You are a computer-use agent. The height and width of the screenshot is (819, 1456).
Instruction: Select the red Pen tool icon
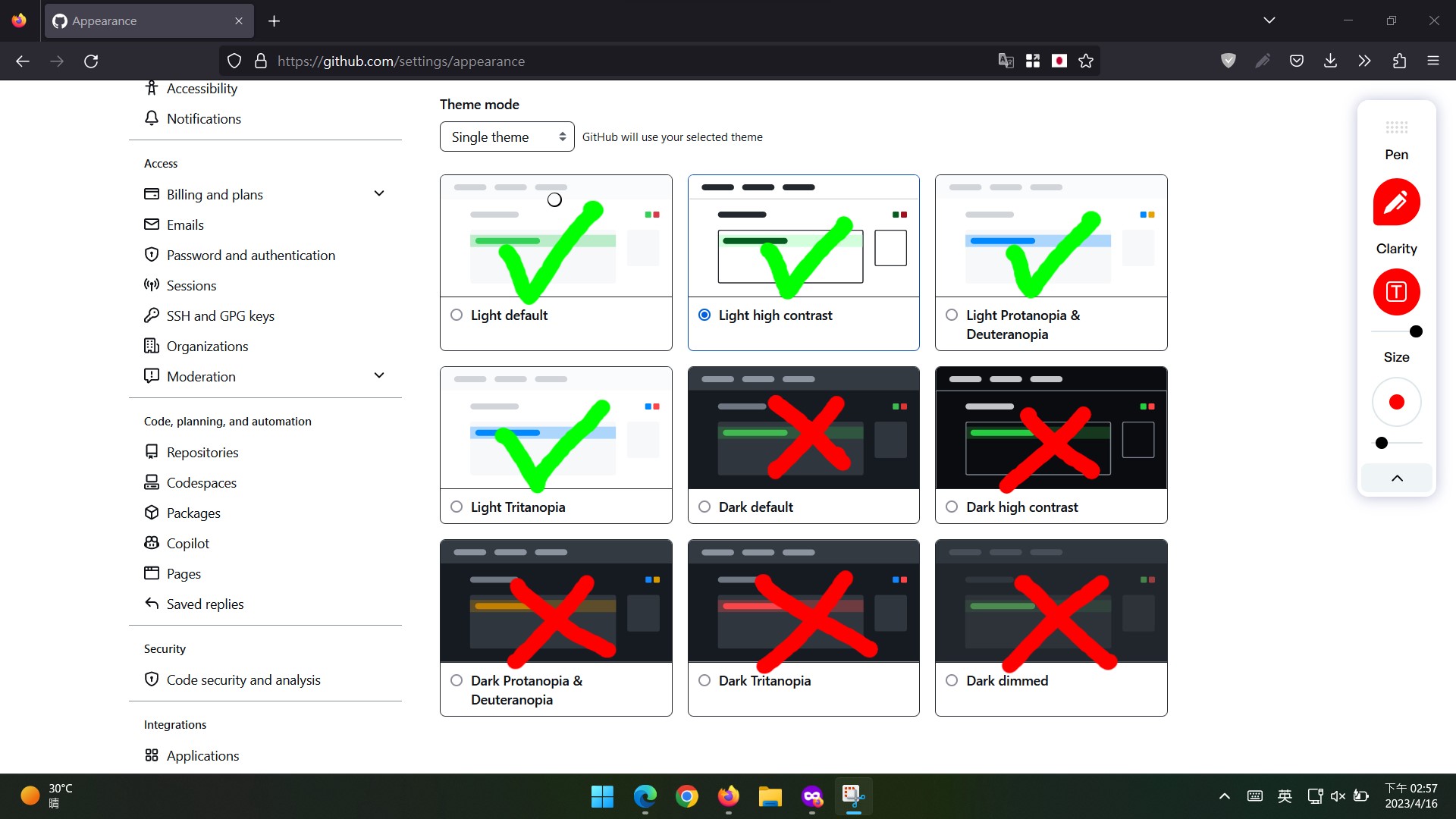click(x=1396, y=202)
